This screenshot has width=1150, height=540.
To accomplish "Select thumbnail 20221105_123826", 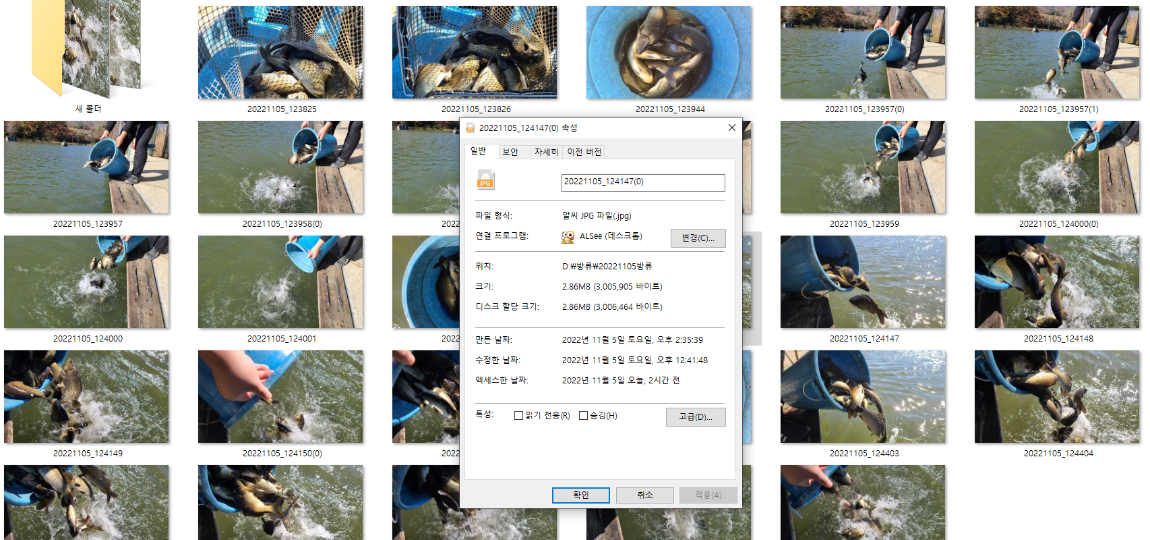I will pos(475,52).
